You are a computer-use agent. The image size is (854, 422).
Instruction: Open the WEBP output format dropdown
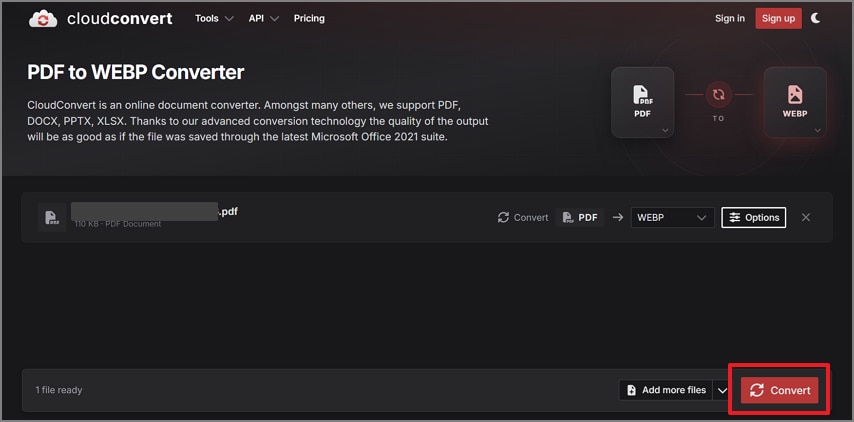tap(672, 217)
